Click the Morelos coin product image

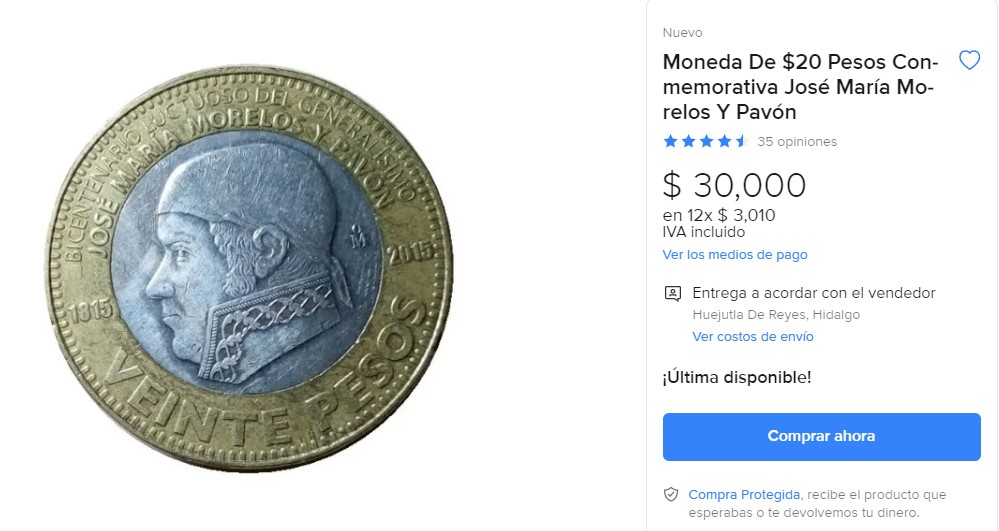[x=251, y=269]
